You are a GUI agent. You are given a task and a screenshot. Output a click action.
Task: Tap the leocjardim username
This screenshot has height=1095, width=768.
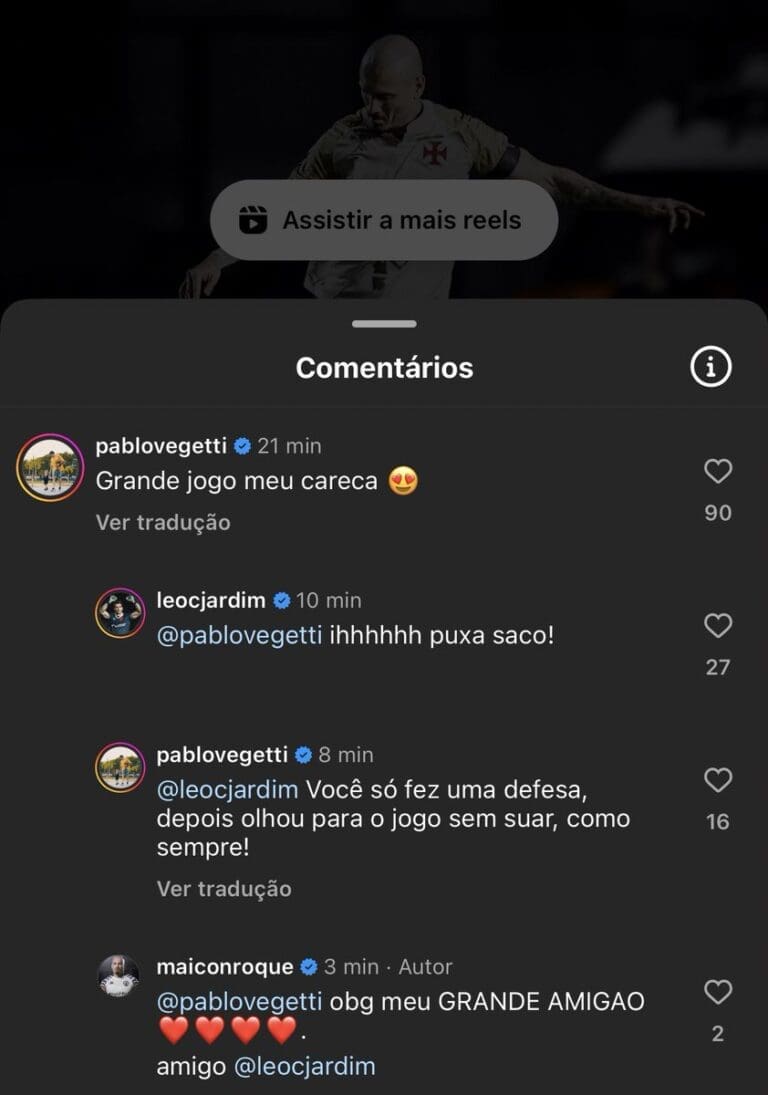coord(211,600)
